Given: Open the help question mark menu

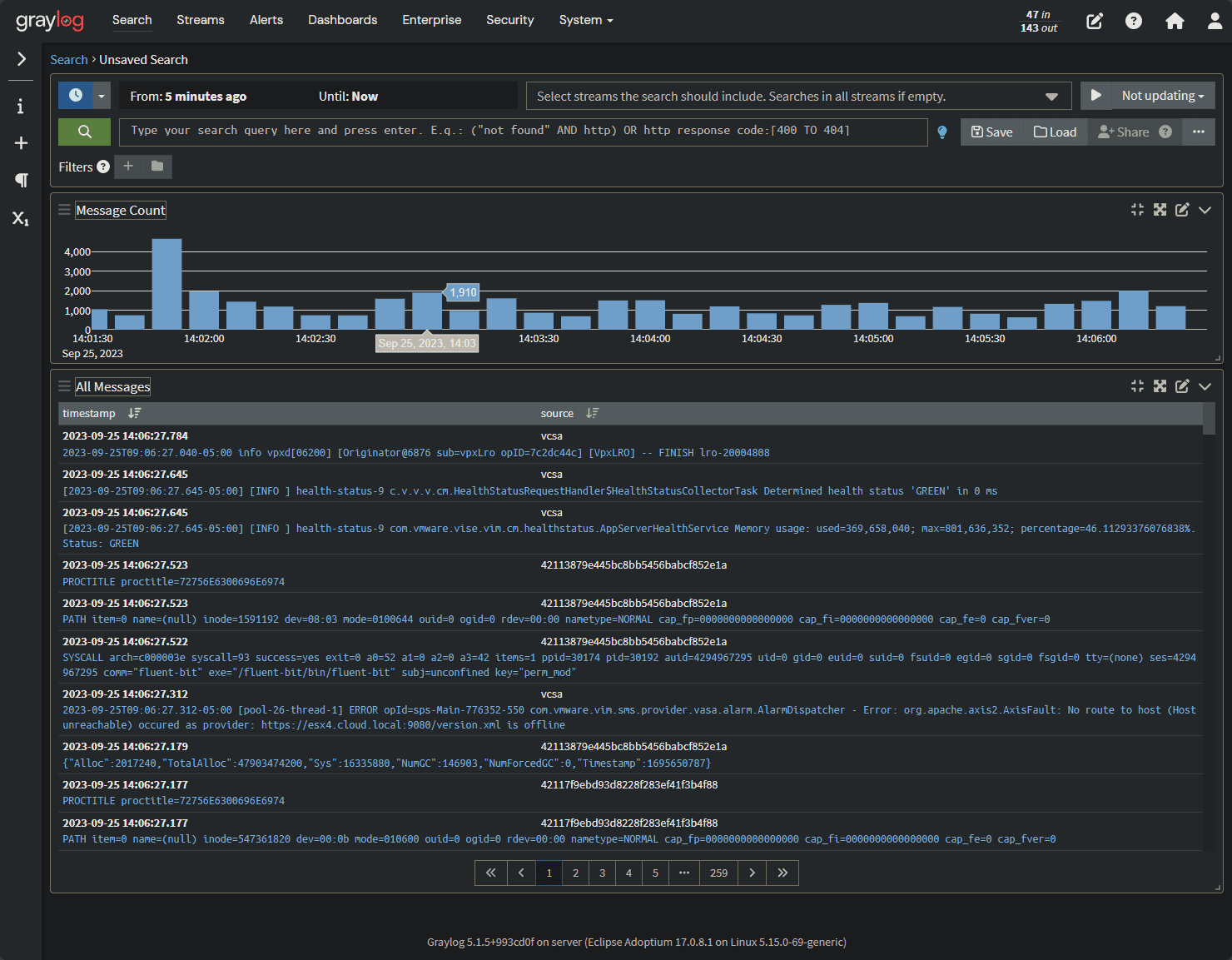Looking at the screenshot, I should pos(1134,21).
